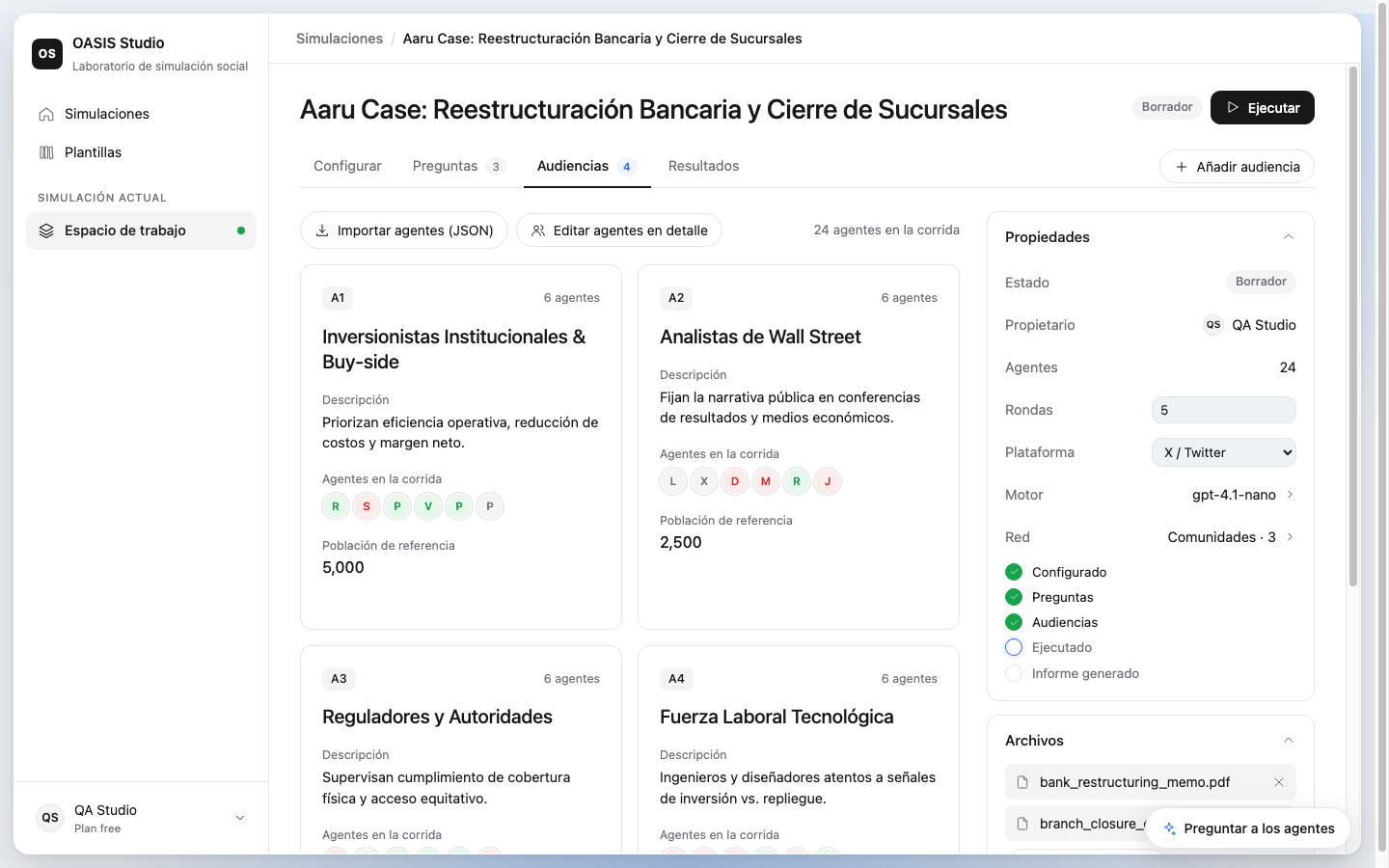This screenshot has width=1389, height=868.
Task: Select agent L in Analistas de Wall Street
Action: tap(673, 481)
